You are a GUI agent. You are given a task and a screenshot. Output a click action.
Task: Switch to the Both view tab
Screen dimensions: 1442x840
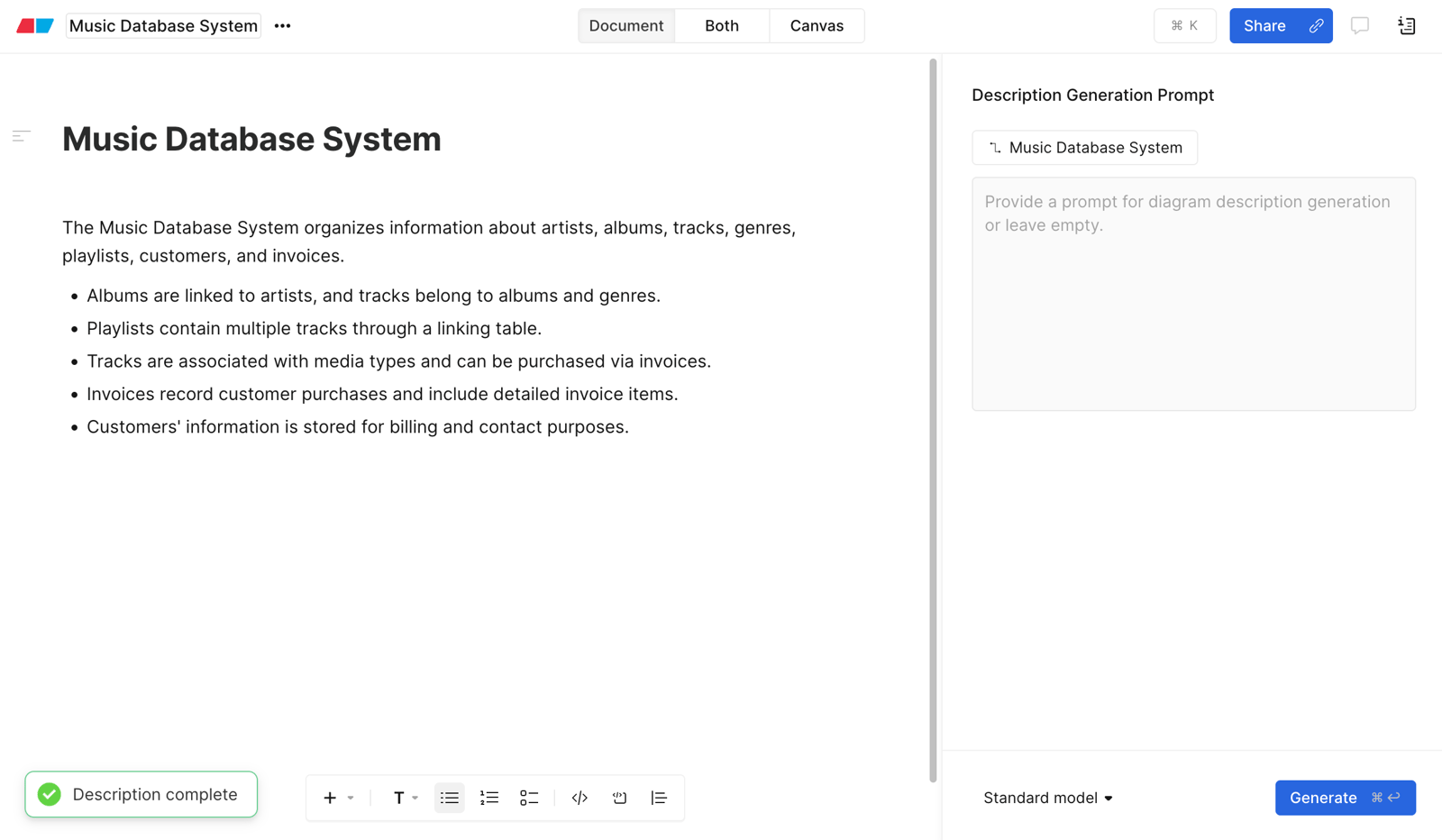[722, 26]
